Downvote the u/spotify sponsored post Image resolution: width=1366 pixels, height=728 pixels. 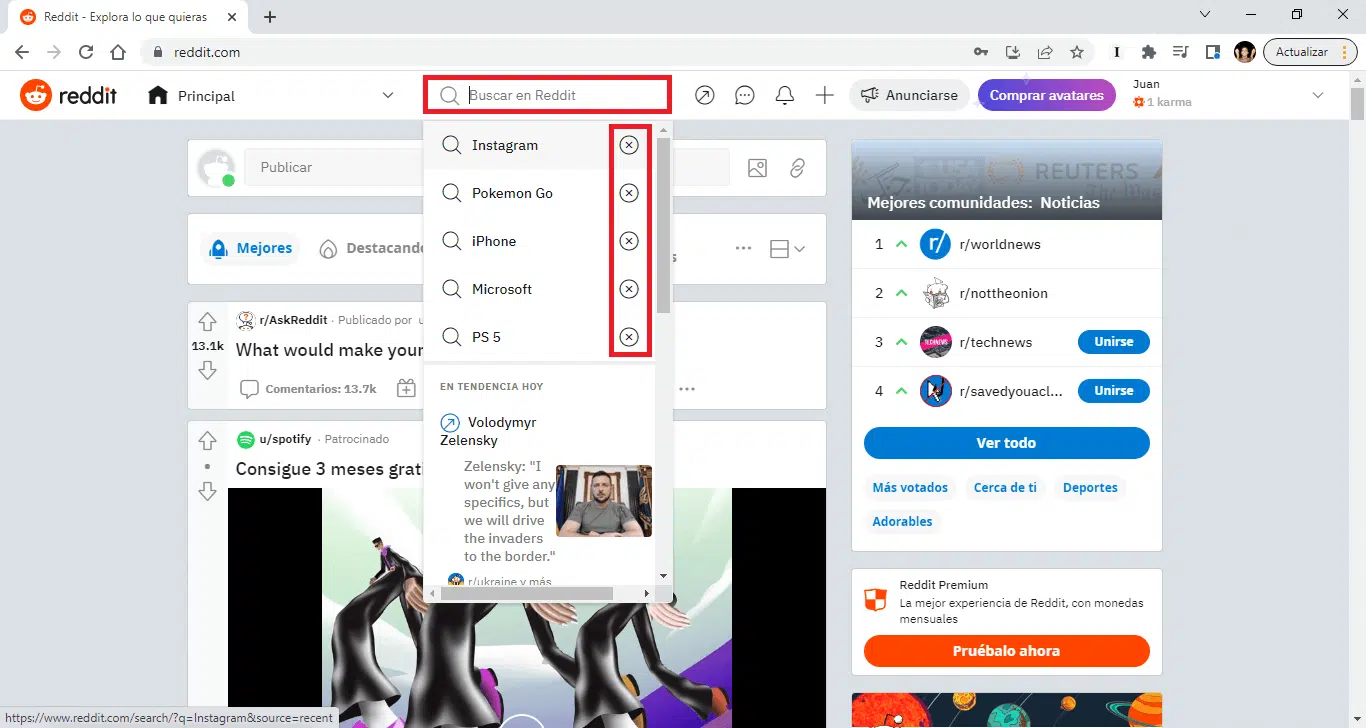pyautogui.click(x=207, y=491)
